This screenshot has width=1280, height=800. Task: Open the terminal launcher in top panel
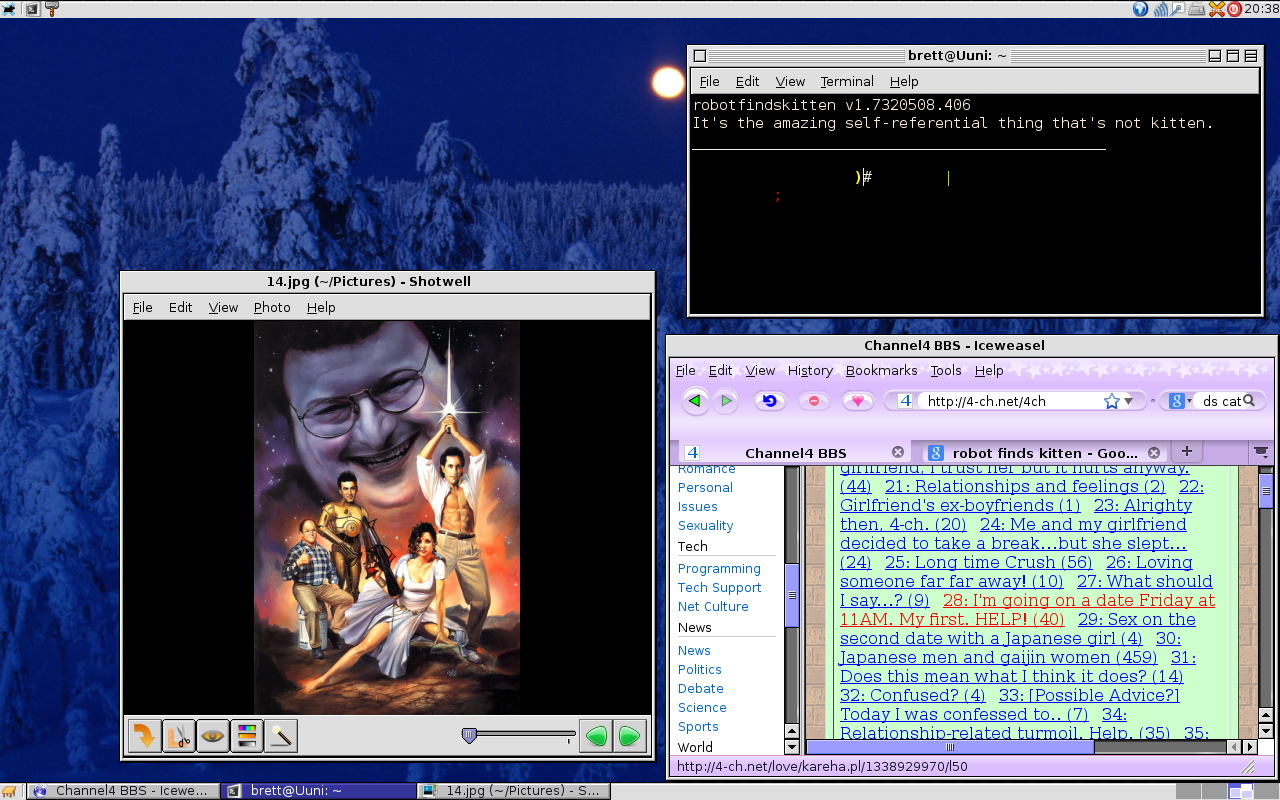coord(32,9)
